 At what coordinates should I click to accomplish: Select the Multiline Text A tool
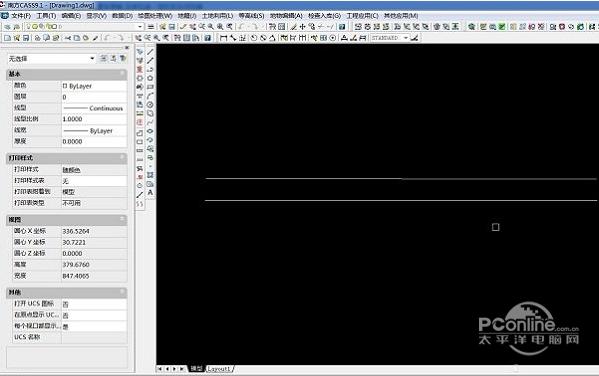coord(150,192)
